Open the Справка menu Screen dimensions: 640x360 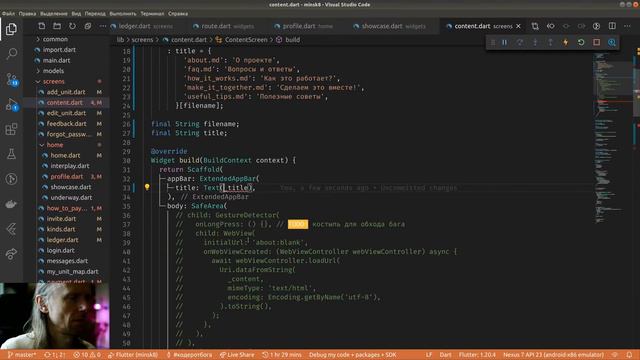(x=178, y=13)
